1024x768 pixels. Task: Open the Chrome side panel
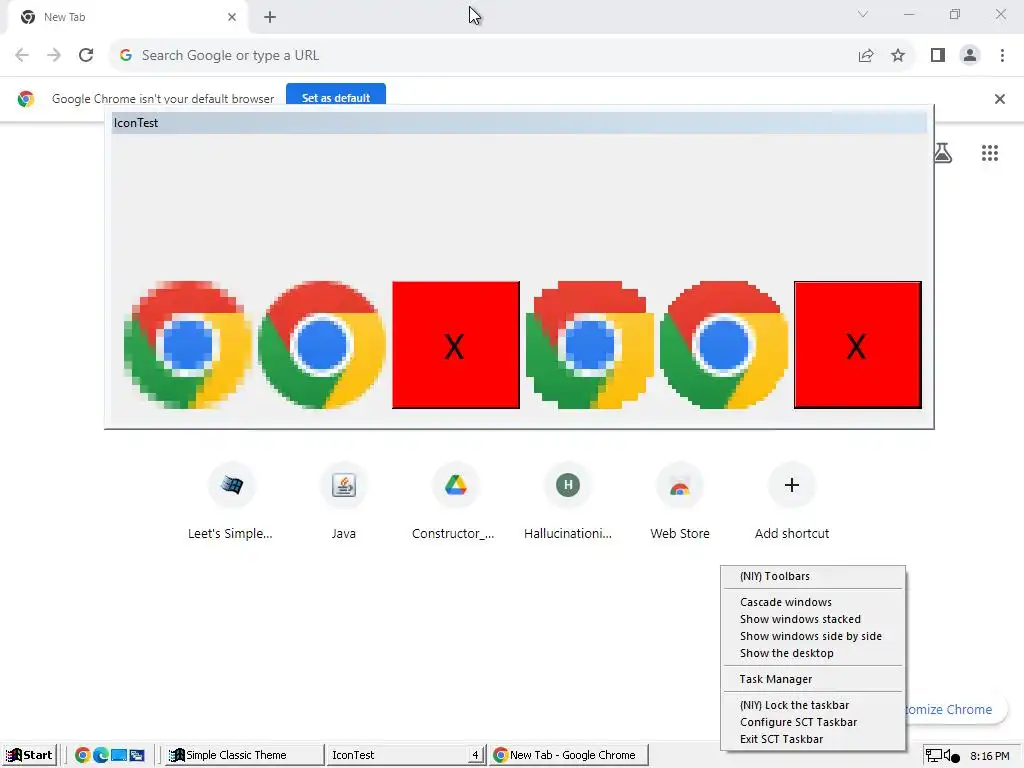938,56
